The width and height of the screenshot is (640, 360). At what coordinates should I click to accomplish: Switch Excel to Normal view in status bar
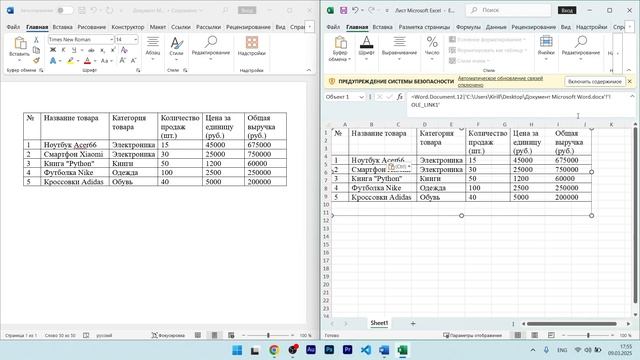click(518, 335)
